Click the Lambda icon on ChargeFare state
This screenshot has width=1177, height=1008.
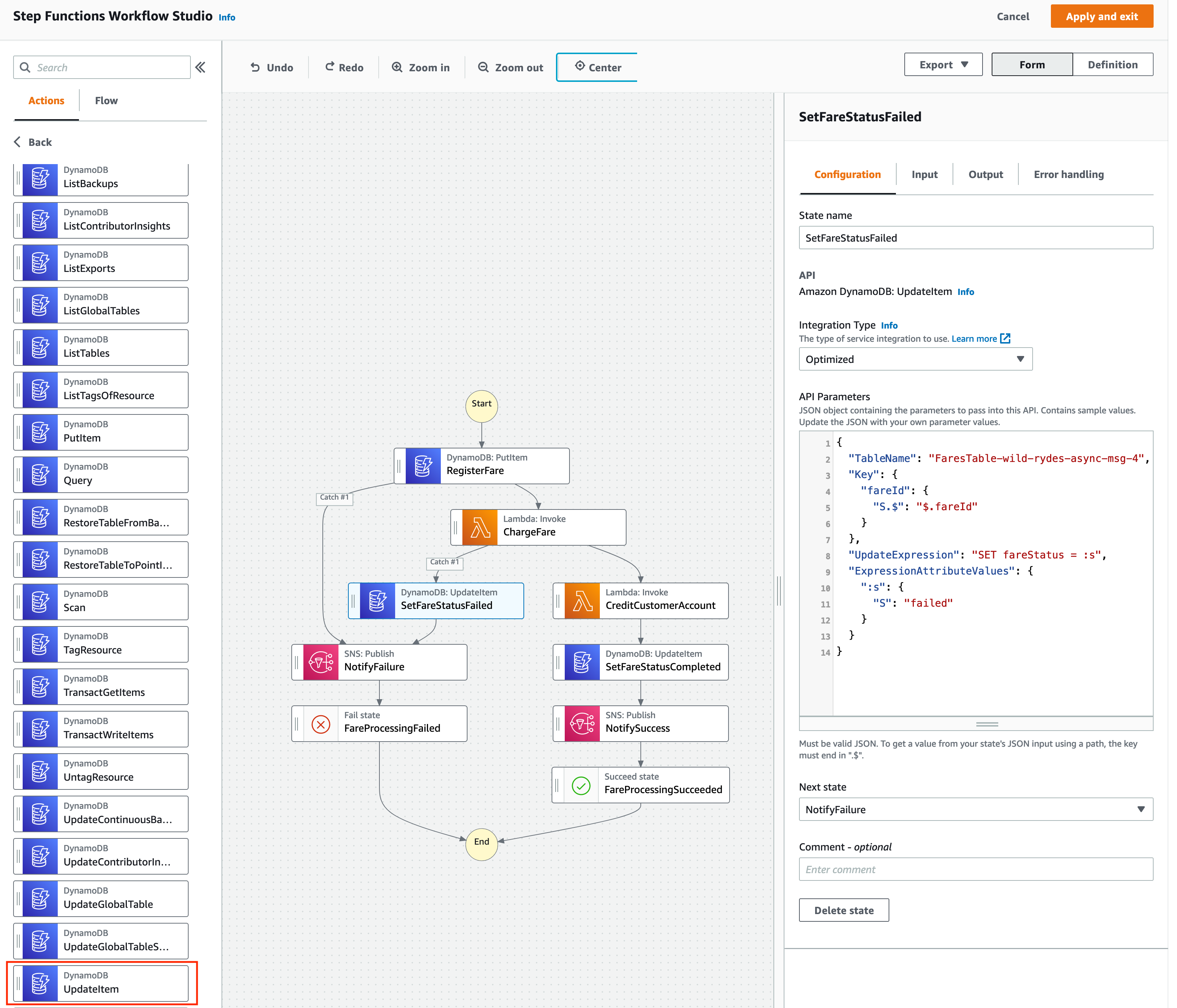tap(480, 527)
